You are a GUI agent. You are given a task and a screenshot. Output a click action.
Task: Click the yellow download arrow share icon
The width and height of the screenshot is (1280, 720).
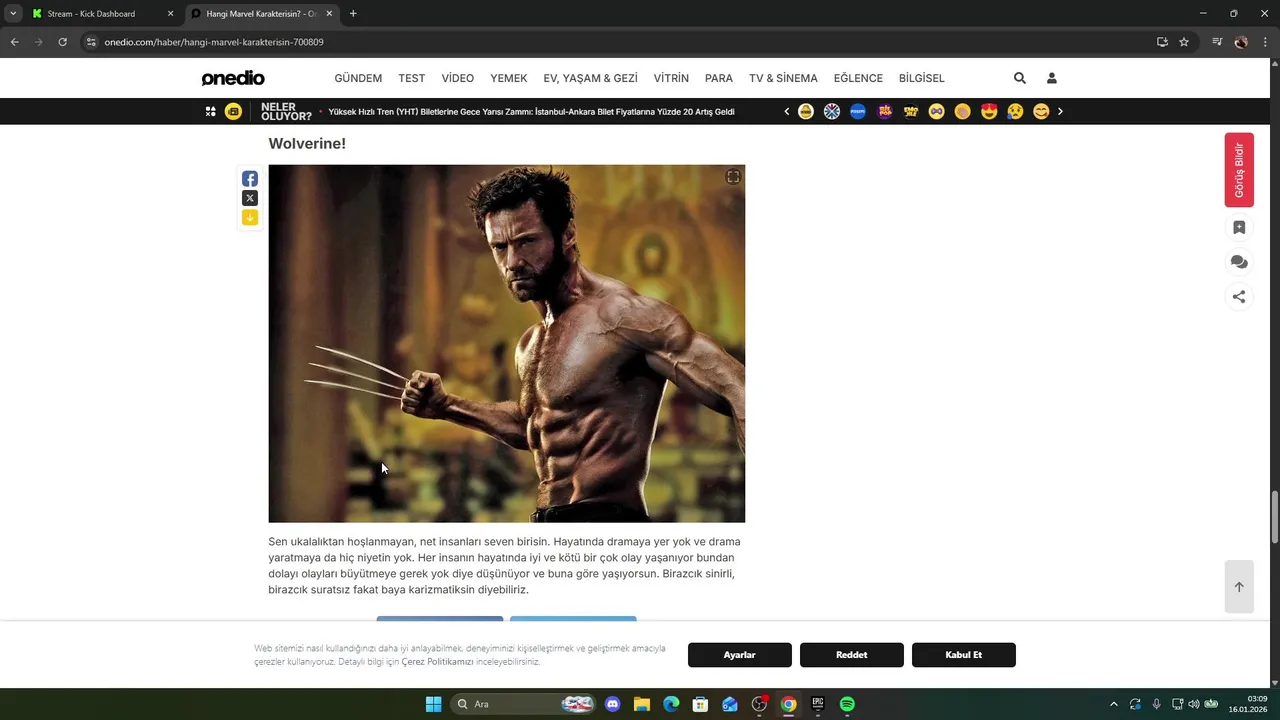(x=250, y=217)
